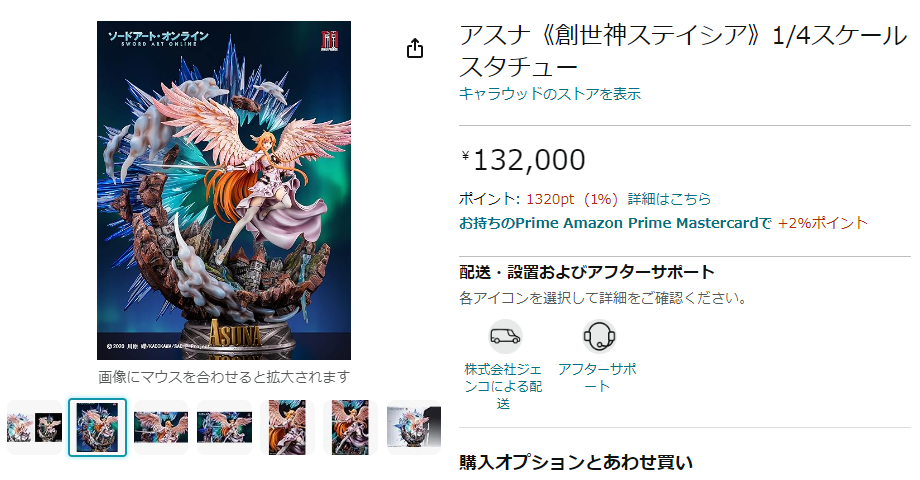Open the Prime Amazon Prime Mastercard offer link
This screenshot has width=920, height=480.
tap(615, 223)
